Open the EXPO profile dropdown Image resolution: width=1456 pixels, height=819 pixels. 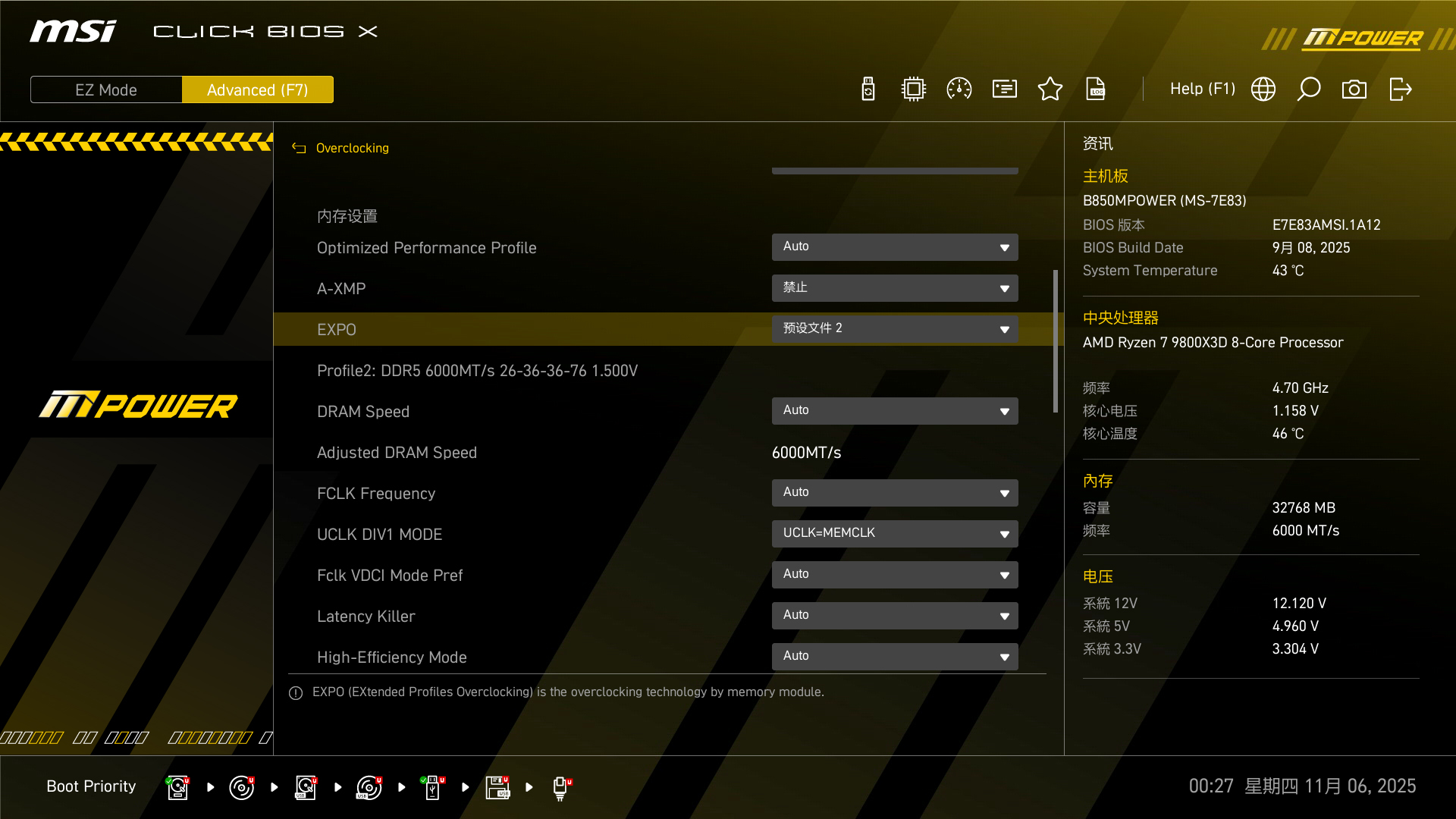coord(895,328)
